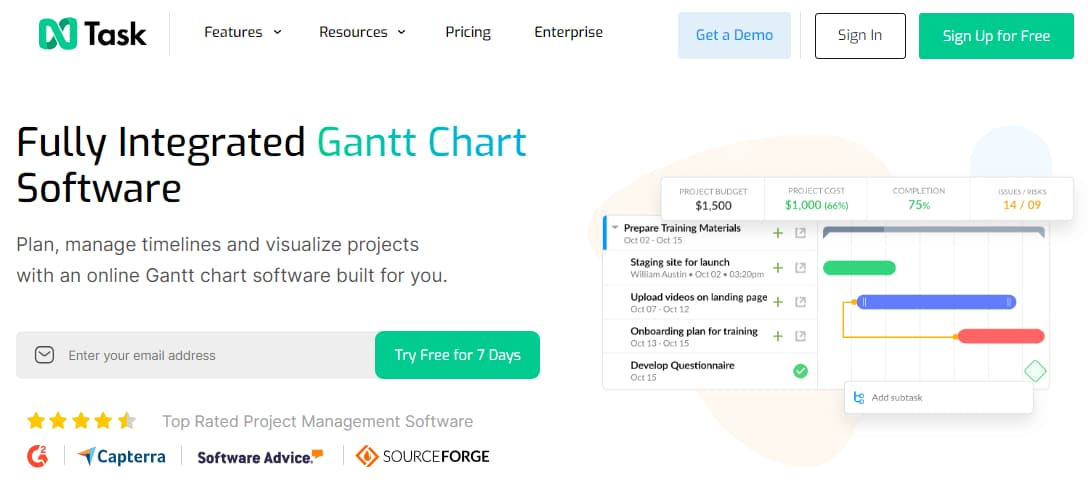Click the envelope icon in email field
1088x500 pixels.
point(44,355)
